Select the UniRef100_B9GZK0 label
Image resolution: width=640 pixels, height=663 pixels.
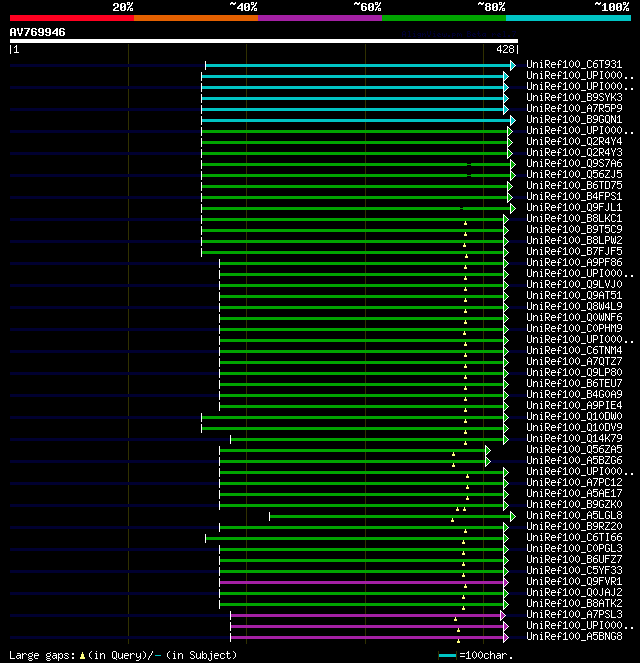coord(574,504)
